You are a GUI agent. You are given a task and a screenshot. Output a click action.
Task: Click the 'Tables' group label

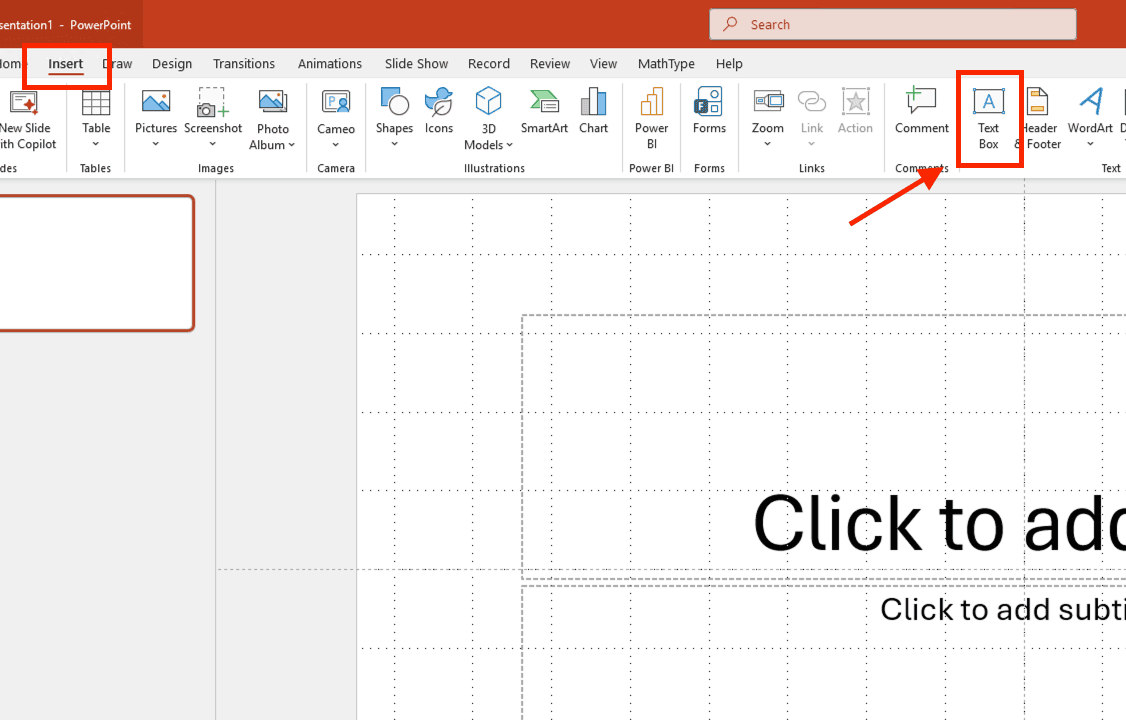pyautogui.click(x=95, y=168)
